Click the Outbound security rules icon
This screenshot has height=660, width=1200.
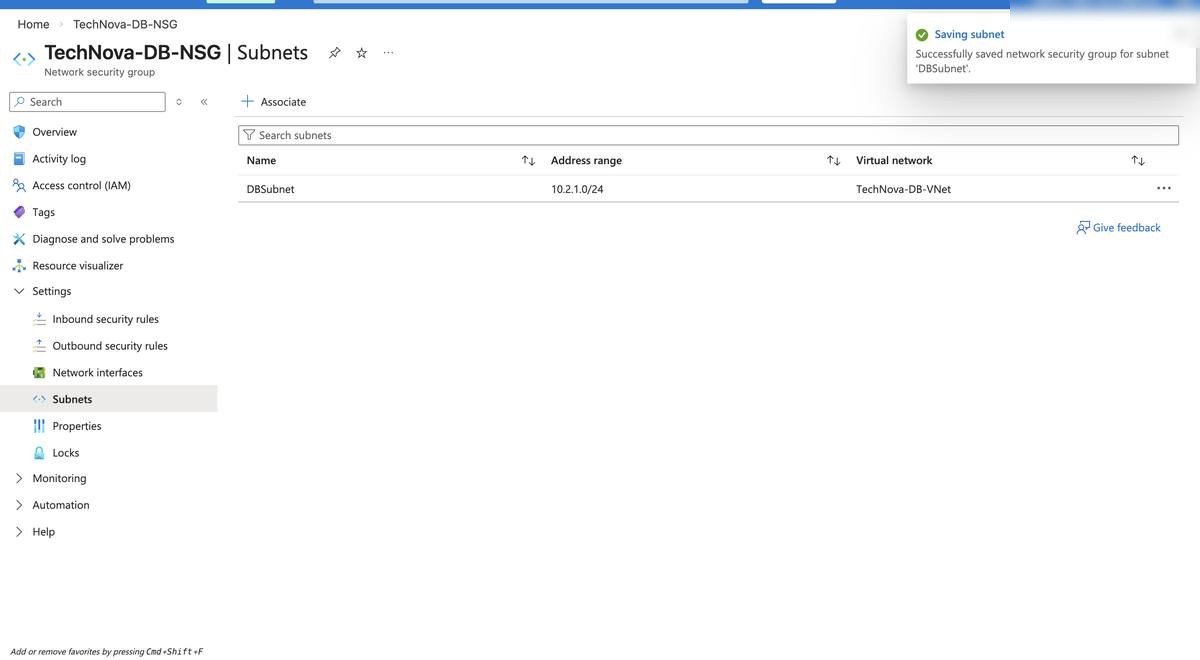click(39, 346)
